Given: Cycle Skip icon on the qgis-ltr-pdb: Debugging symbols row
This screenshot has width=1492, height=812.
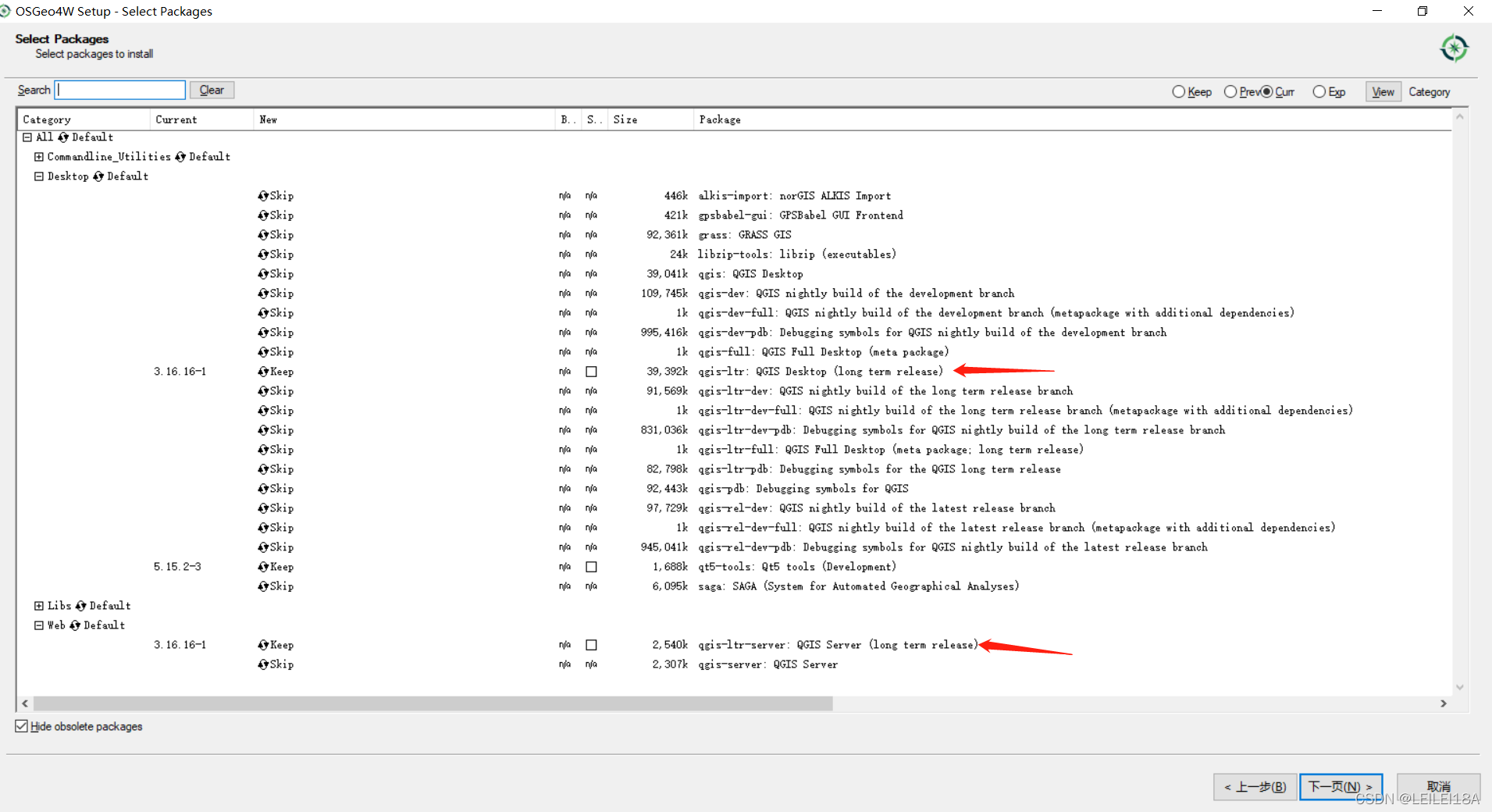Looking at the screenshot, I should pos(263,469).
